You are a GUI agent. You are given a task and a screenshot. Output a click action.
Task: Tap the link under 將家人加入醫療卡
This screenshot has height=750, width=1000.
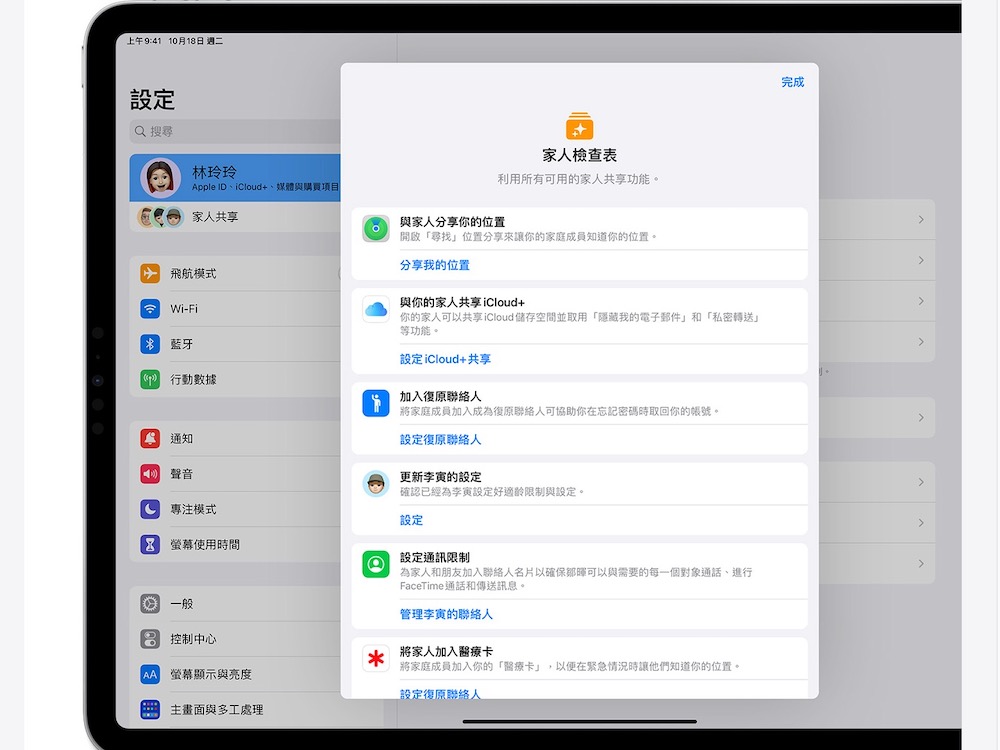click(440, 693)
